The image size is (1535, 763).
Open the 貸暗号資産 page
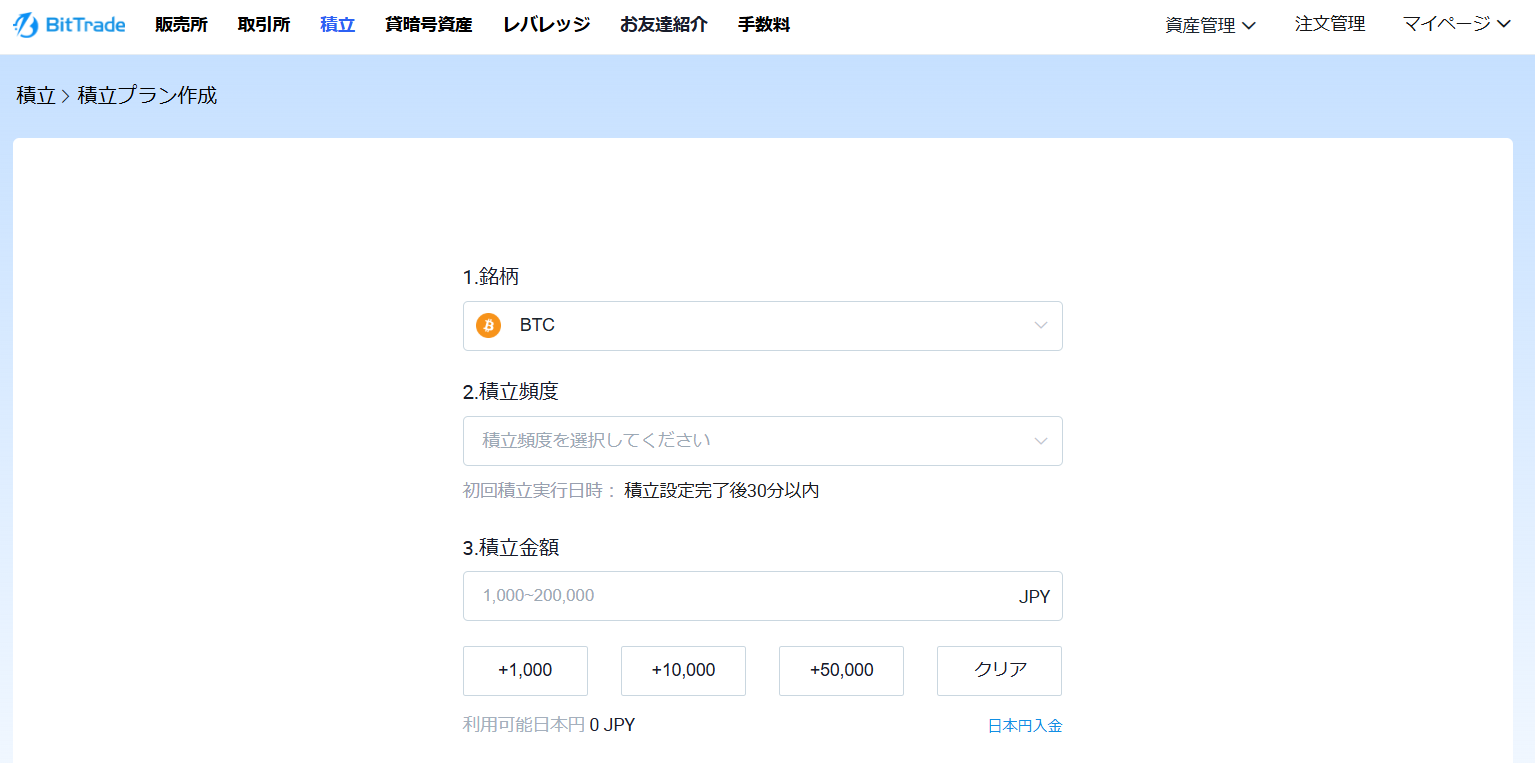pos(427,24)
